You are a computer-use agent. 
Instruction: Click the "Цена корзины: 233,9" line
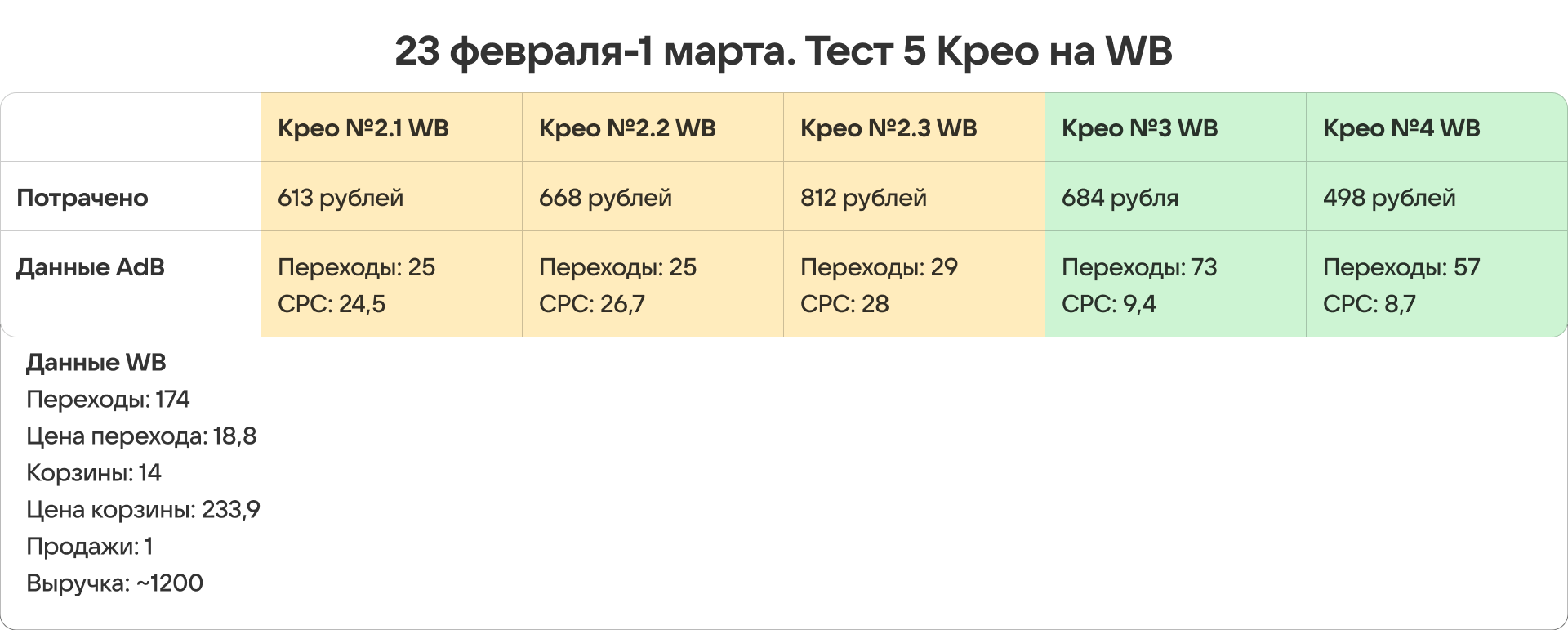coord(143,510)
